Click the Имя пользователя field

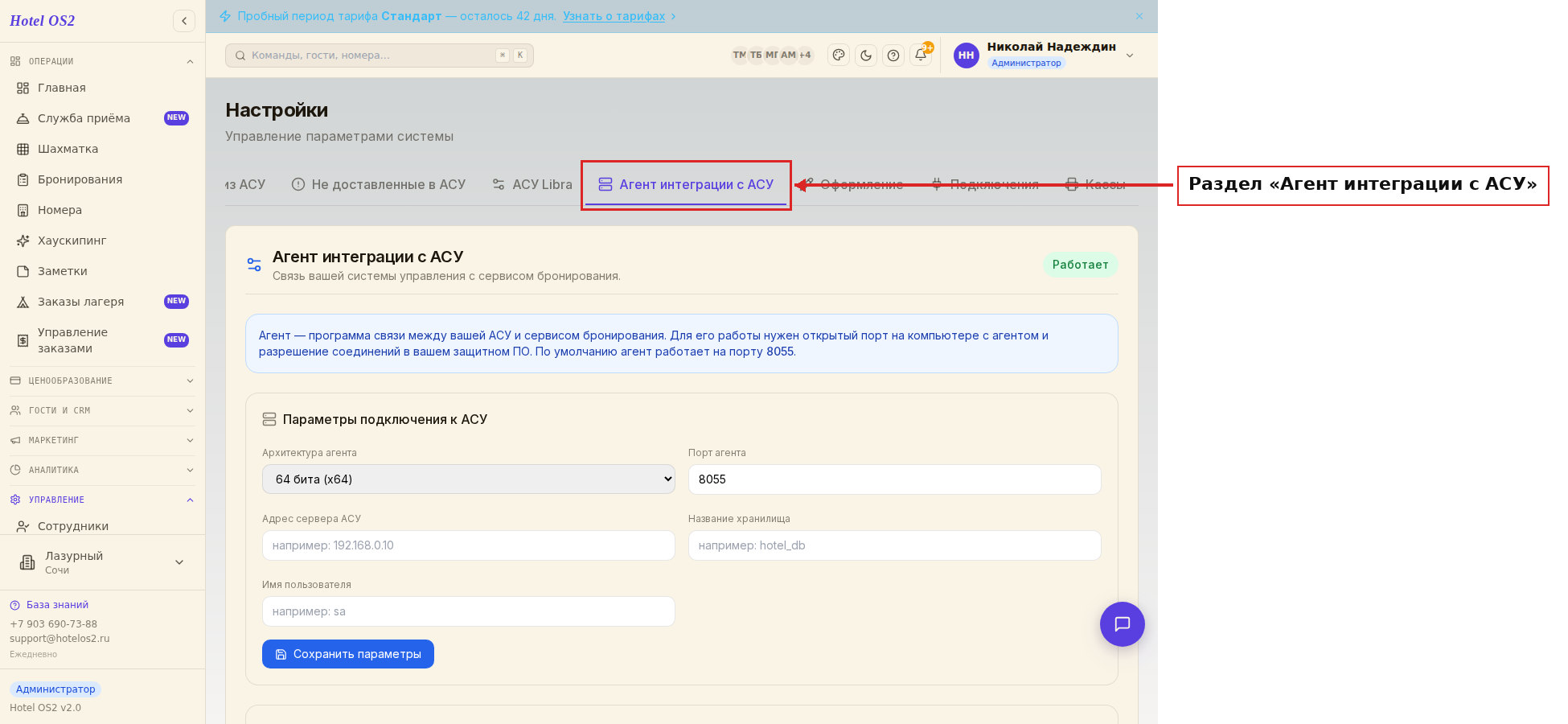pos(468,611)
